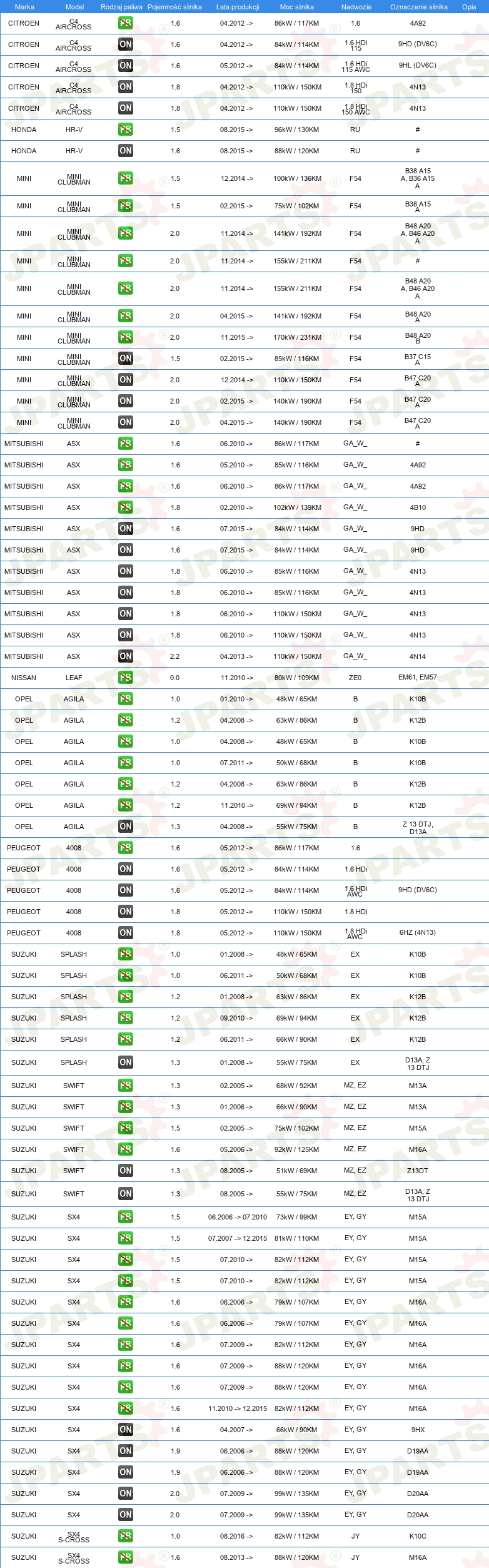The image size is (489, 1568).
Task: Click the PB icon in Mitsubishi ASX 4B10 row
Action: [125, 507]
